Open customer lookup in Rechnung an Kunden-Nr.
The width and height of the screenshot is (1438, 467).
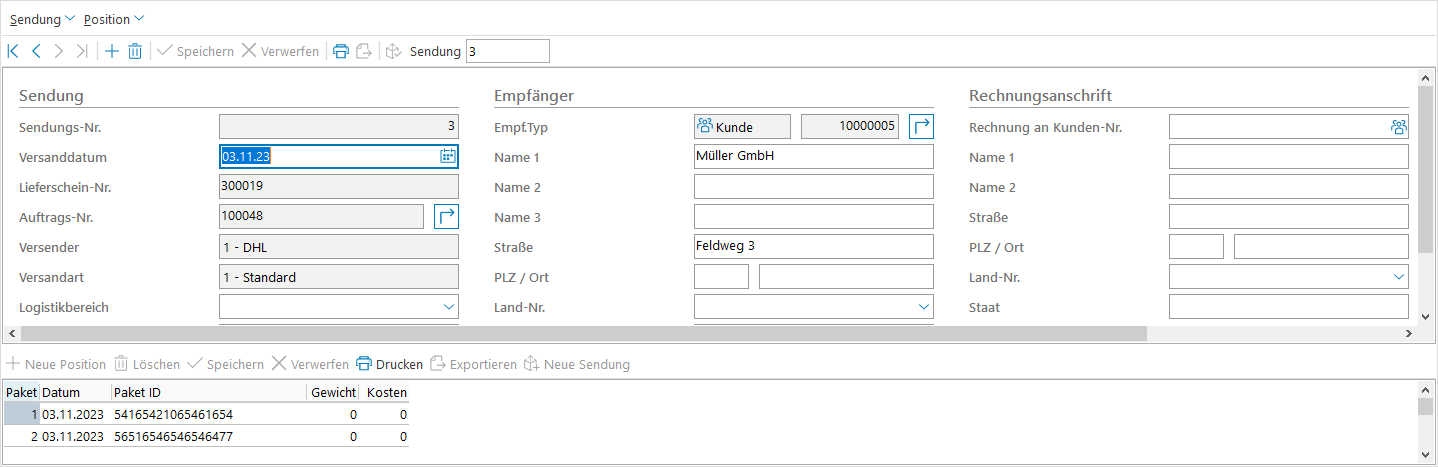point(1398,127)
